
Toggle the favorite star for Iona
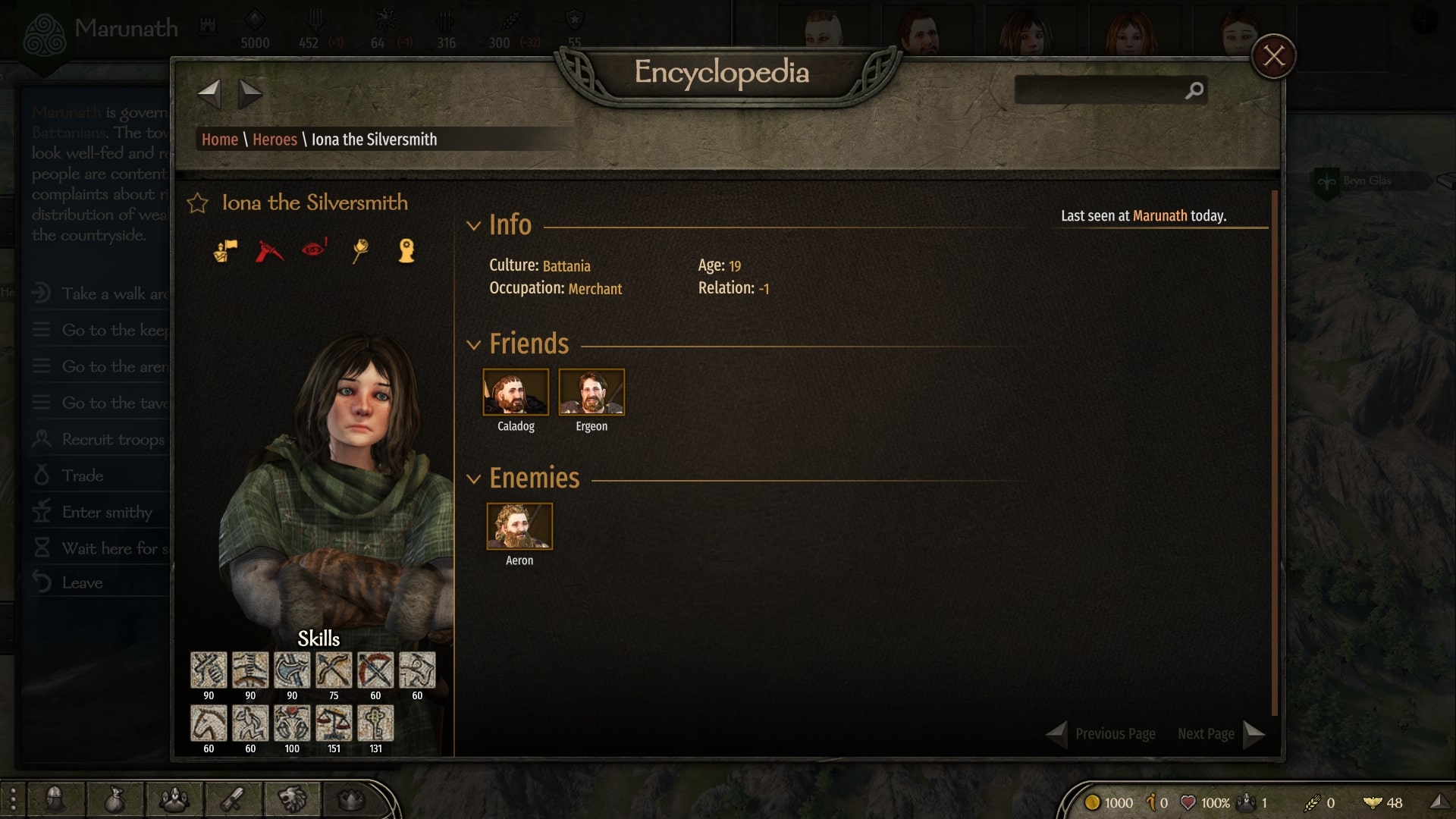198,203
